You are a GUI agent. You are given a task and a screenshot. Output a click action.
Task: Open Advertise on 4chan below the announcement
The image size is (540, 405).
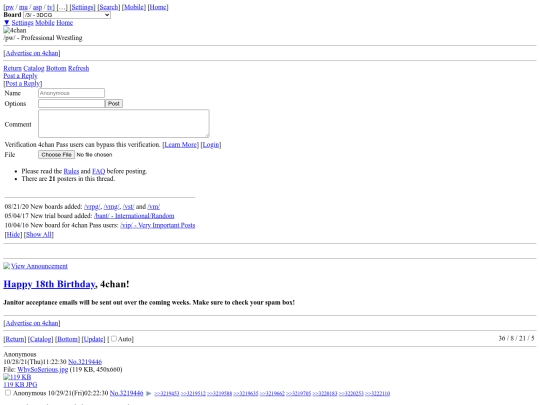(x=32, y=323)
